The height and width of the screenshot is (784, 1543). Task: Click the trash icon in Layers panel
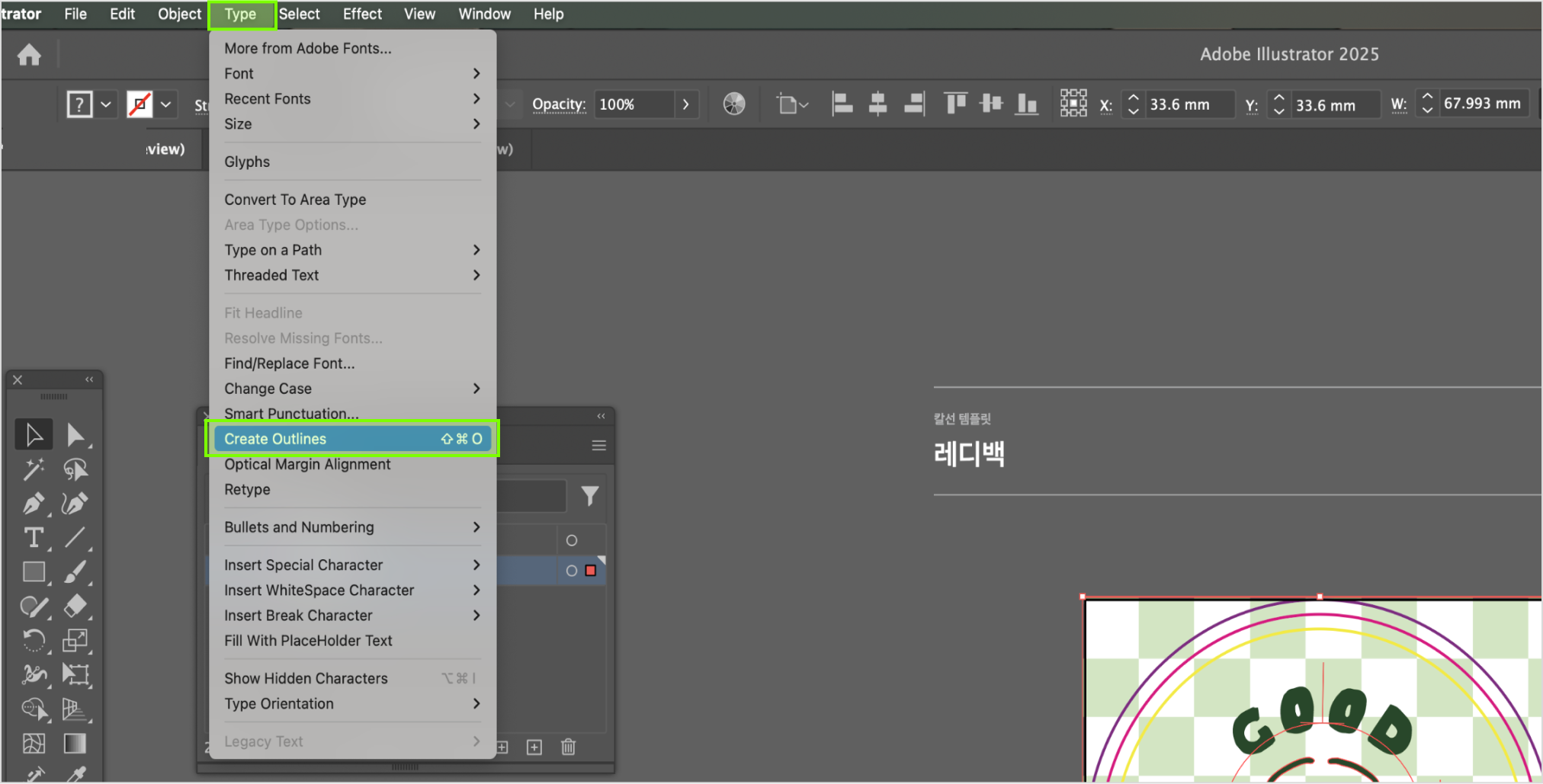tap(568, 747)
